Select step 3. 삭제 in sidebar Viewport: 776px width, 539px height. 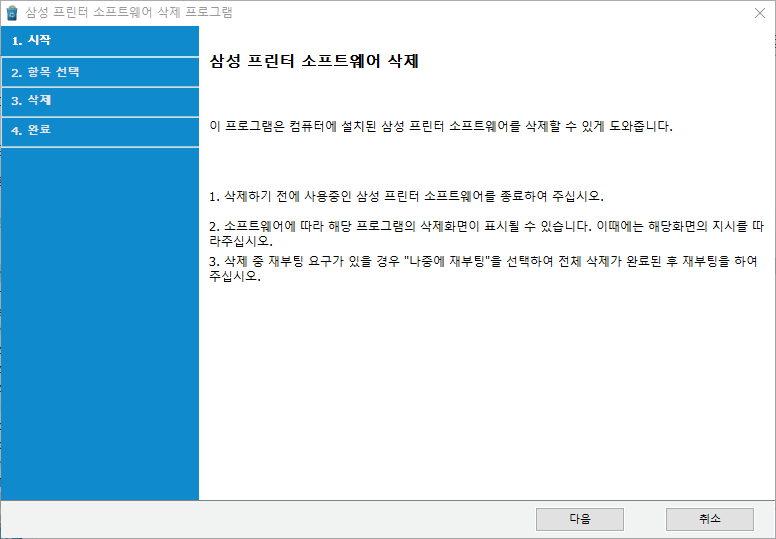point(100,101)
